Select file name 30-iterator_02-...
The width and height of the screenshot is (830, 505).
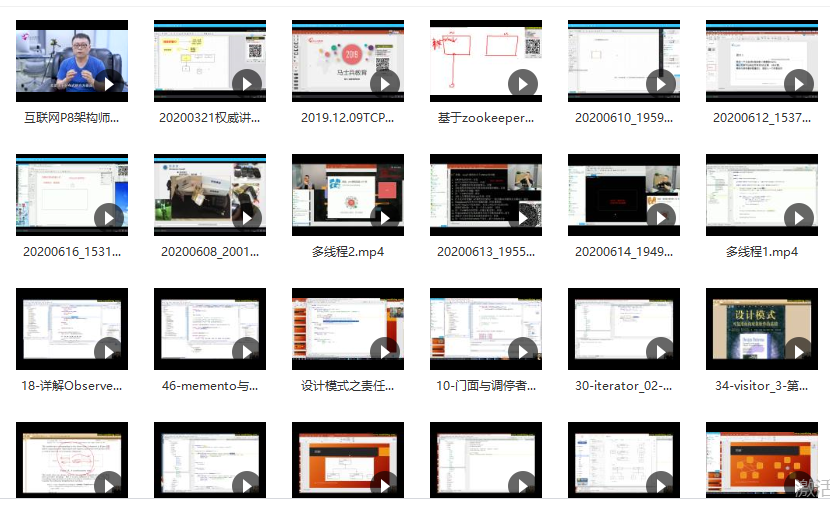tap(624, 386)
